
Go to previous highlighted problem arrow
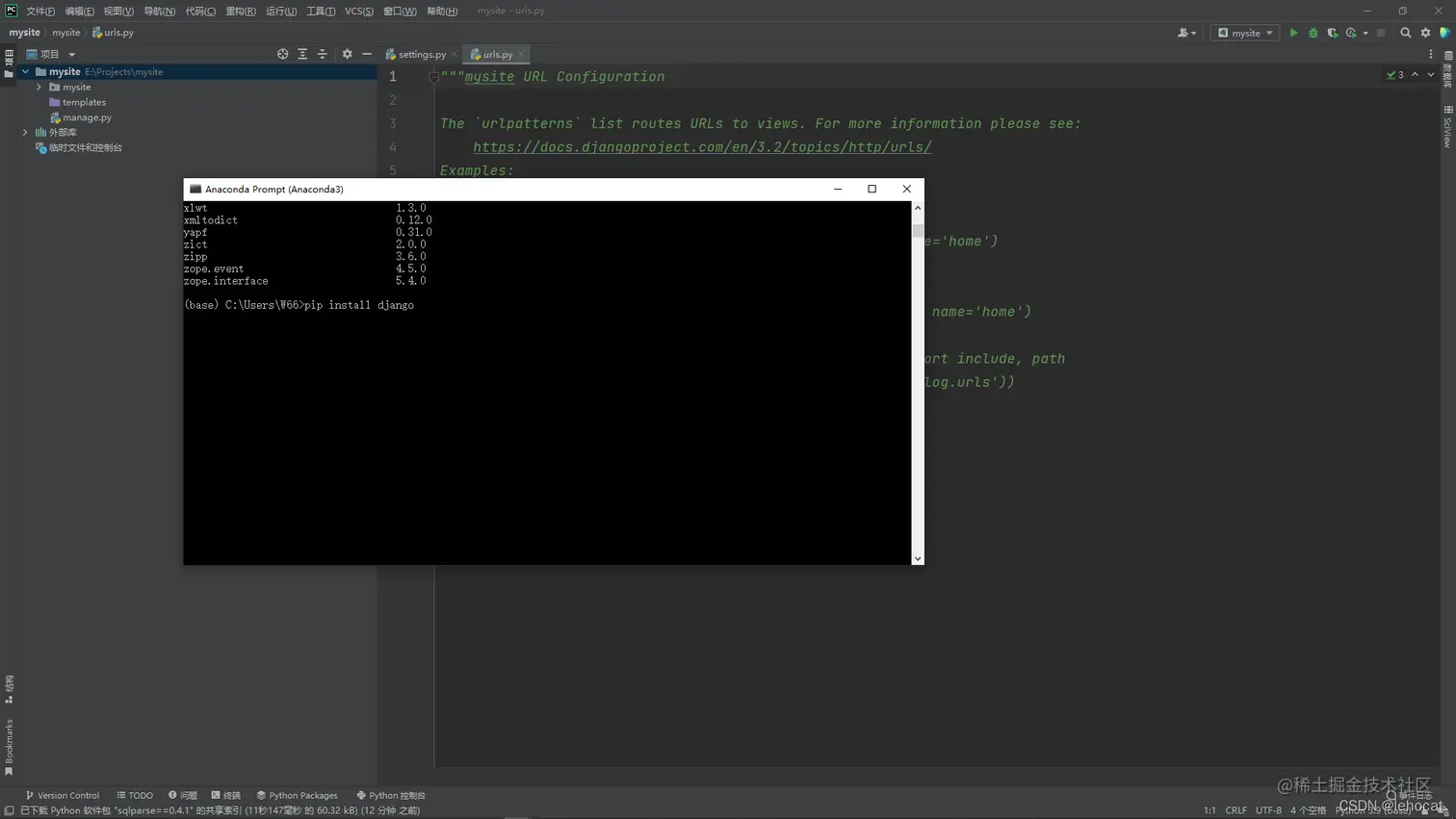pos(1416,75)
